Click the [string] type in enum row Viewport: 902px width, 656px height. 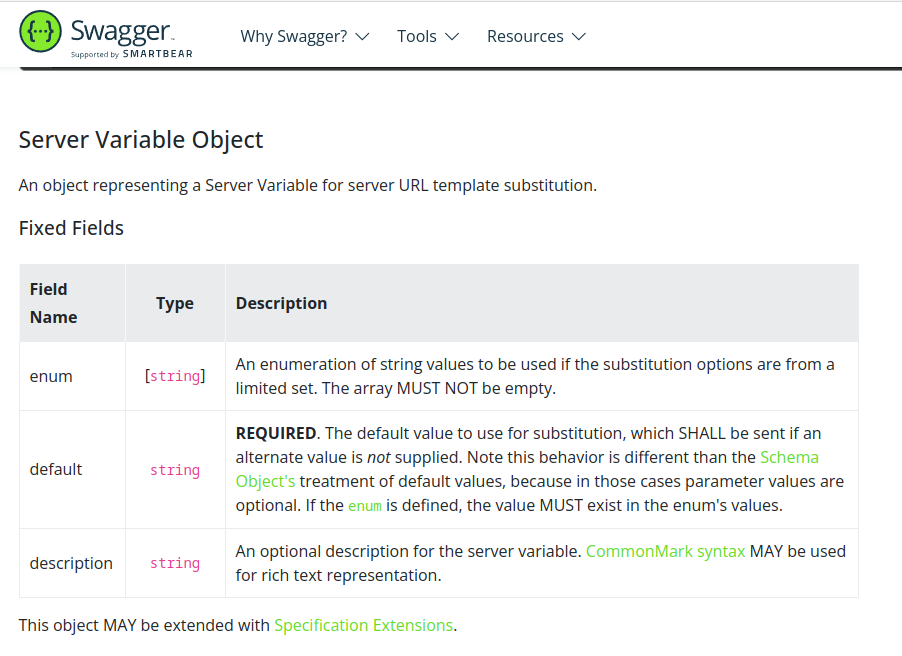point(175,376)
